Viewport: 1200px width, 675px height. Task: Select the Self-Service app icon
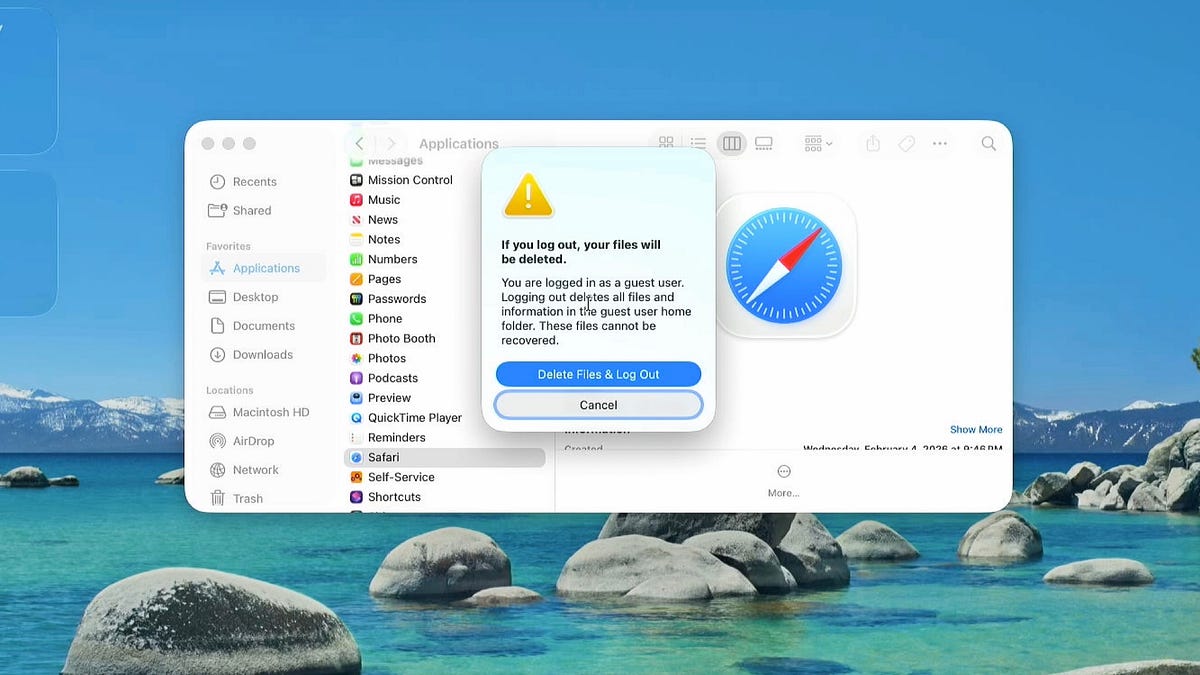point(356,477)
